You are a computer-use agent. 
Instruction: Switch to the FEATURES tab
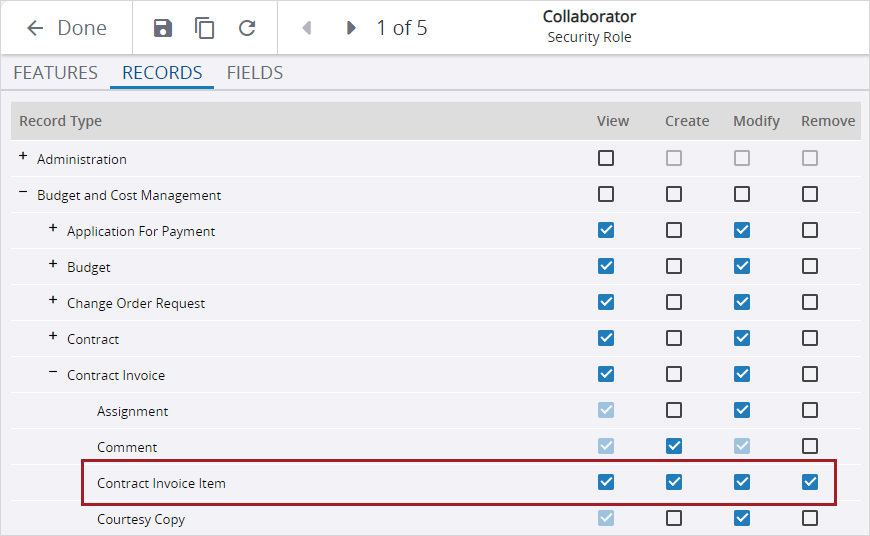pyautogui.click(x=55, y=73)
